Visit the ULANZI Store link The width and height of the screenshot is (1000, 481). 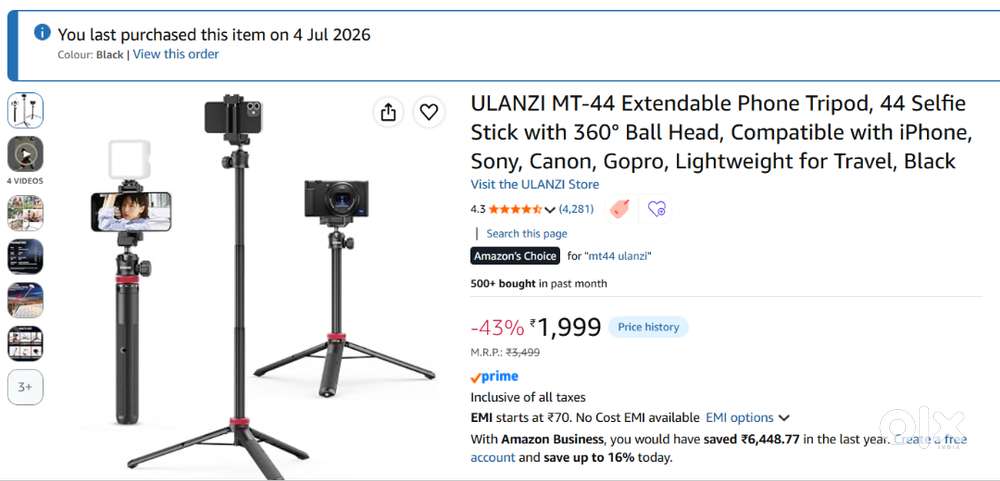click(534, 184)
